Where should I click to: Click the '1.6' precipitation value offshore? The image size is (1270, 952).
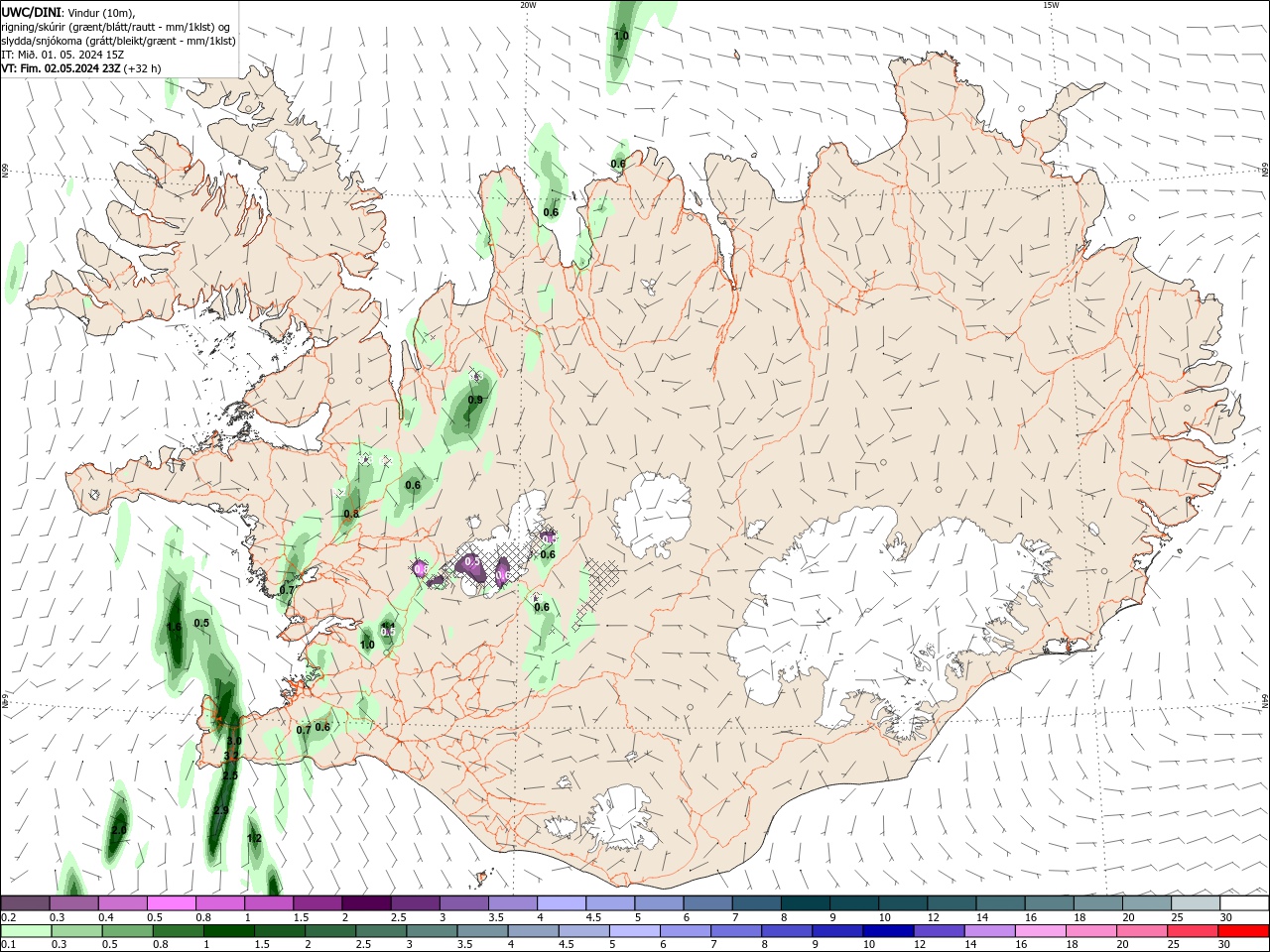[x=174, y=627]
